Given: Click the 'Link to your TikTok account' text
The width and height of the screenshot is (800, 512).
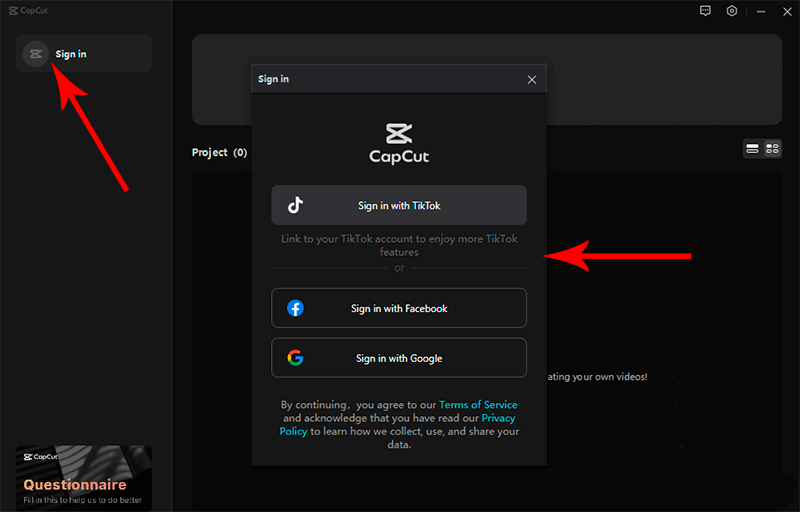Looking at the screenshot, I should click(x=399, y=245).
